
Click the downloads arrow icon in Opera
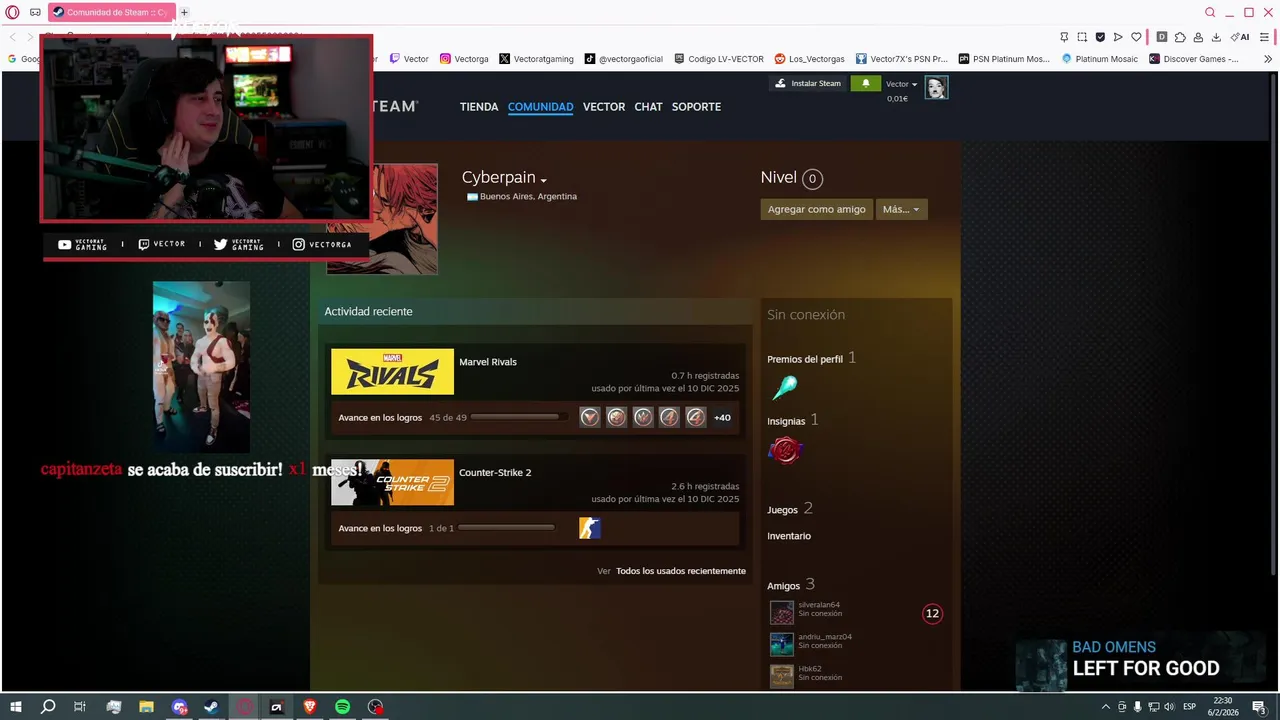click(1216, 37)
